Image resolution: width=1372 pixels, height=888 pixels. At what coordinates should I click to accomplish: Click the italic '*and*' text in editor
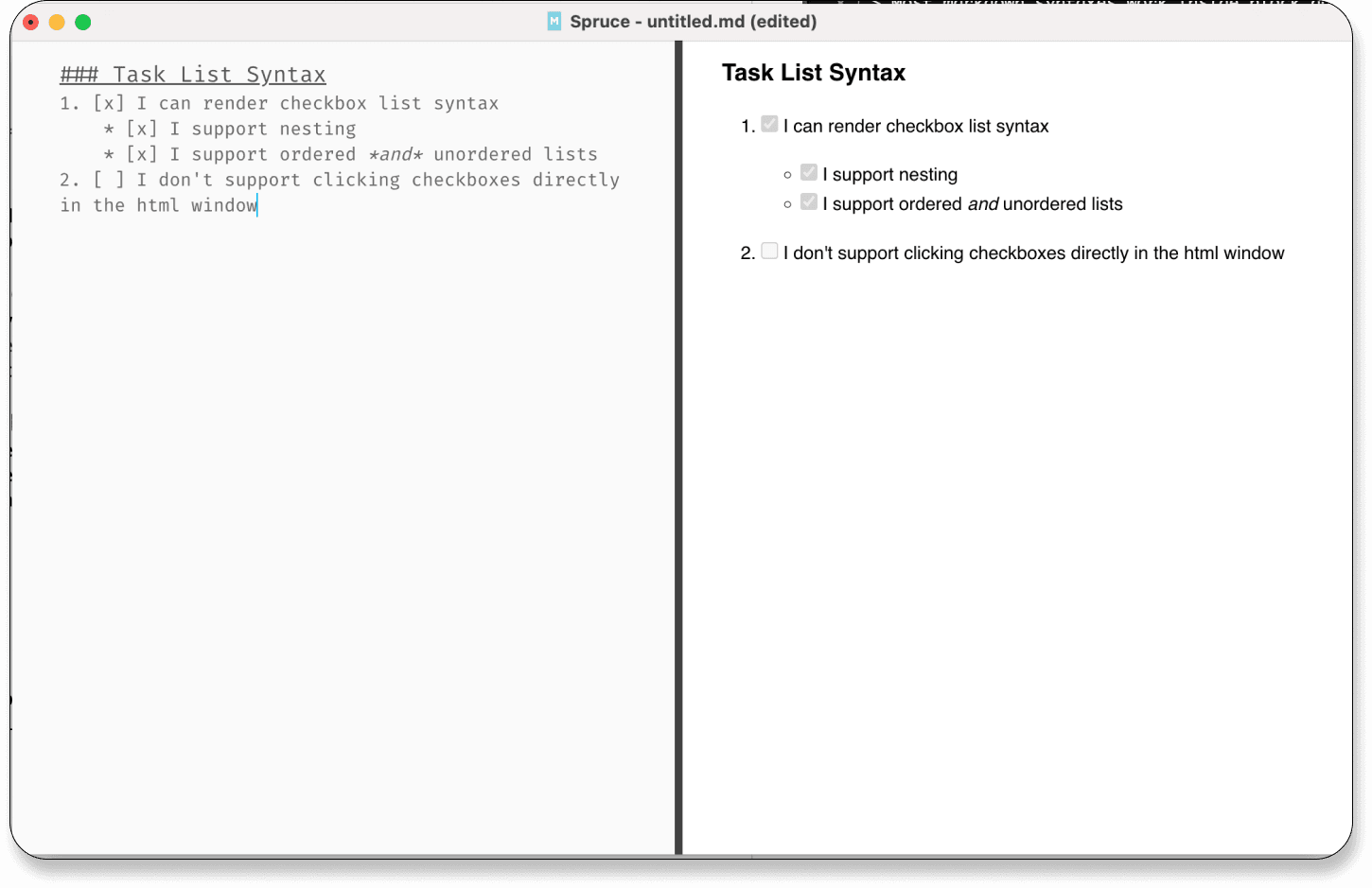pos(396,154)
